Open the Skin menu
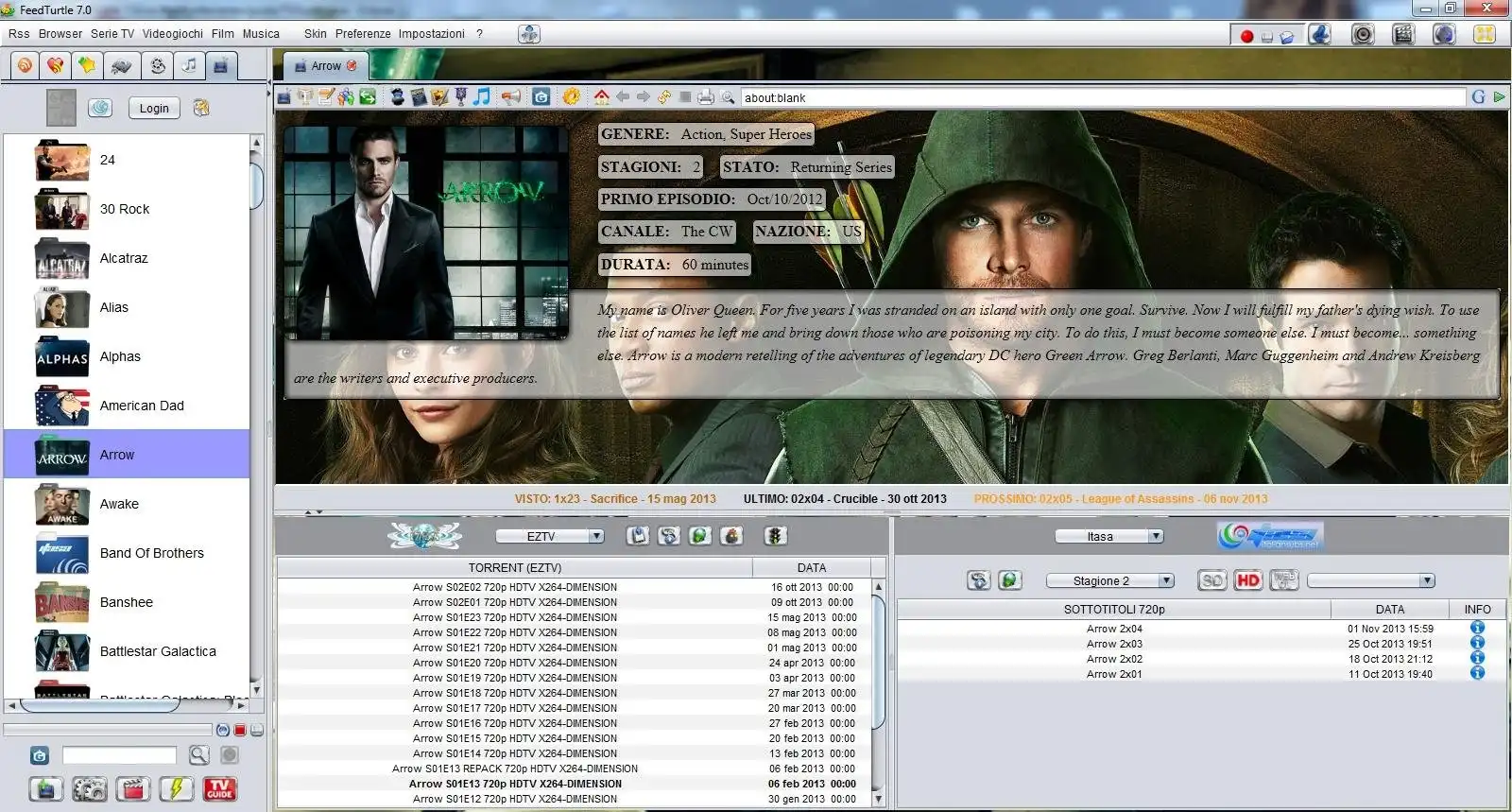 pos(316,34)
